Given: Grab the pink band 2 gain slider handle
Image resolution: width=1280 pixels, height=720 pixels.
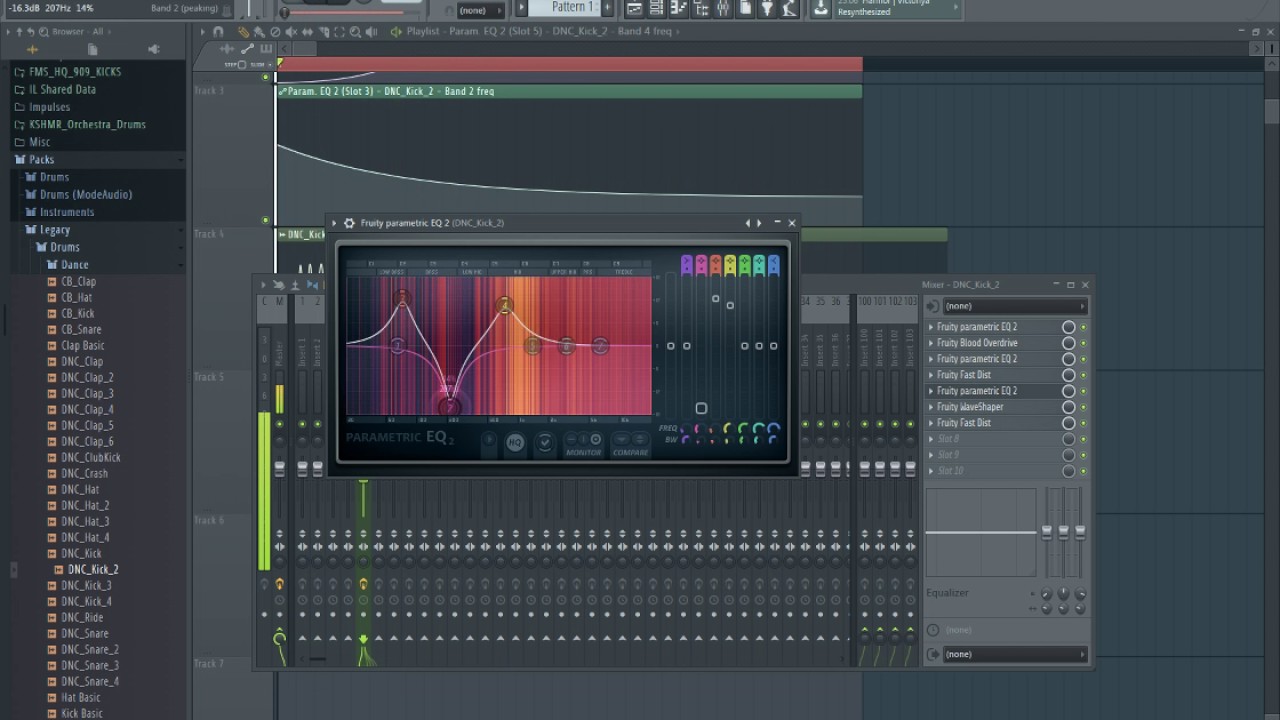Looking at the screenshot, I should 701,408.
